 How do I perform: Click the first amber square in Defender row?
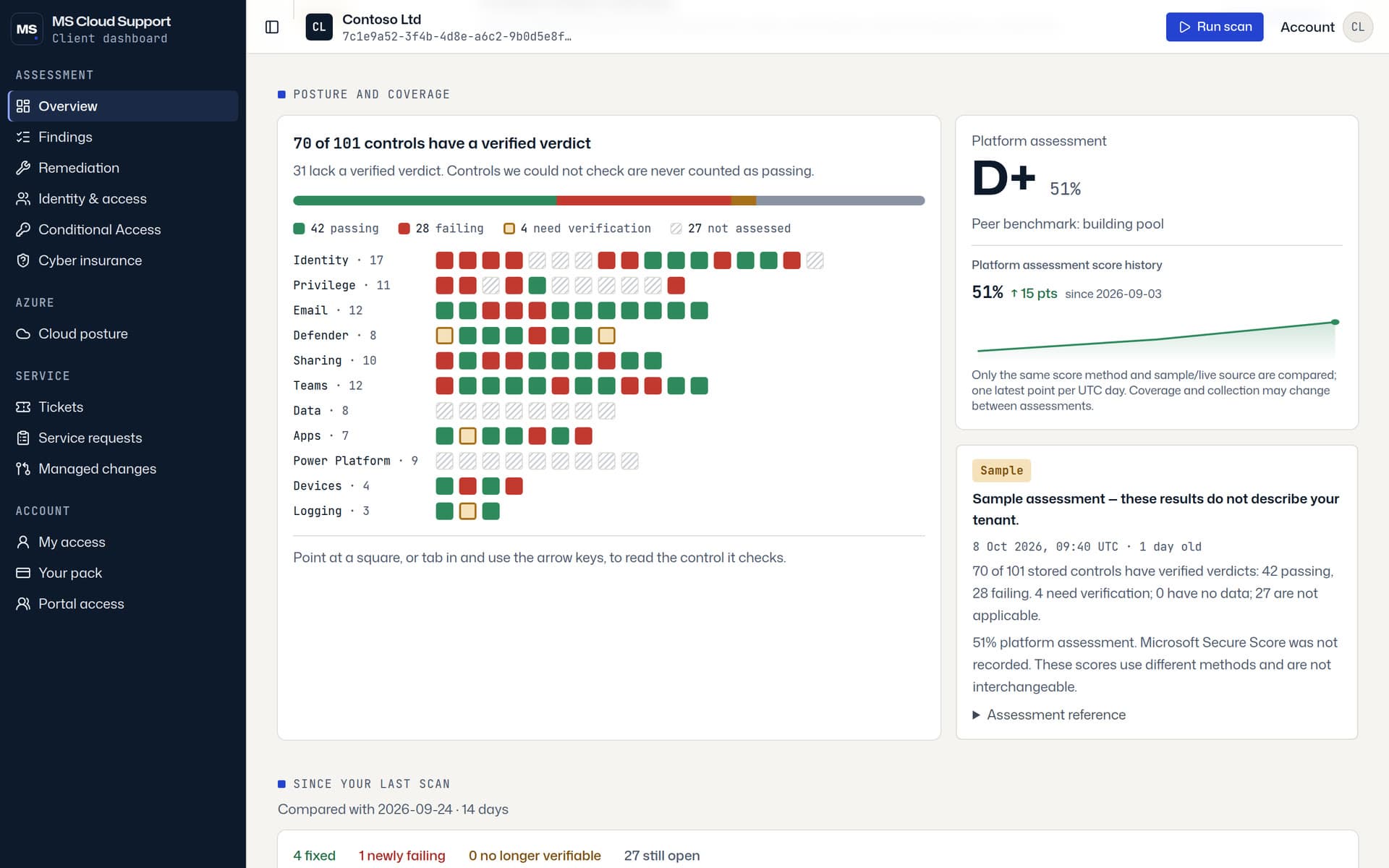(445, 336)
